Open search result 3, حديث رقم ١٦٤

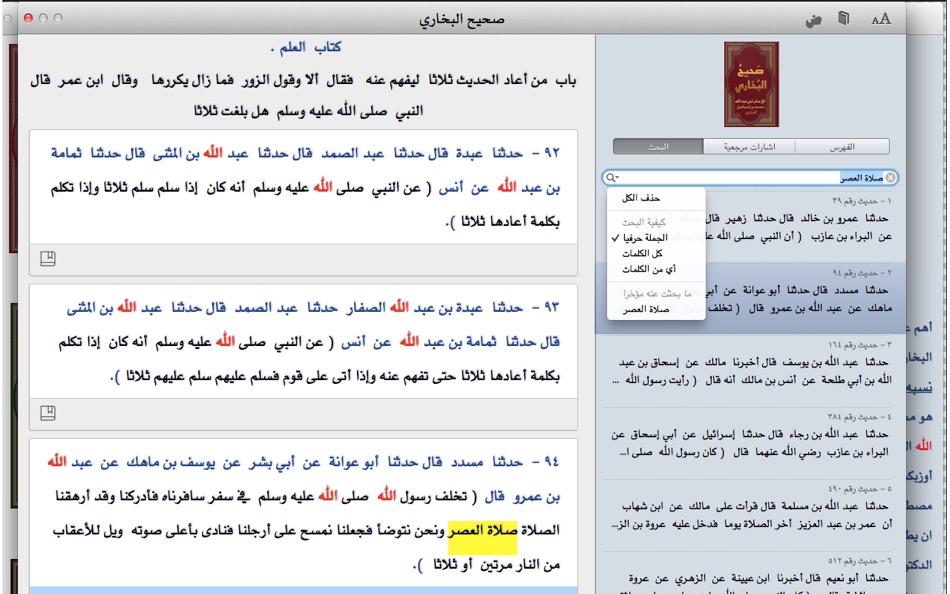coord(750,370)
